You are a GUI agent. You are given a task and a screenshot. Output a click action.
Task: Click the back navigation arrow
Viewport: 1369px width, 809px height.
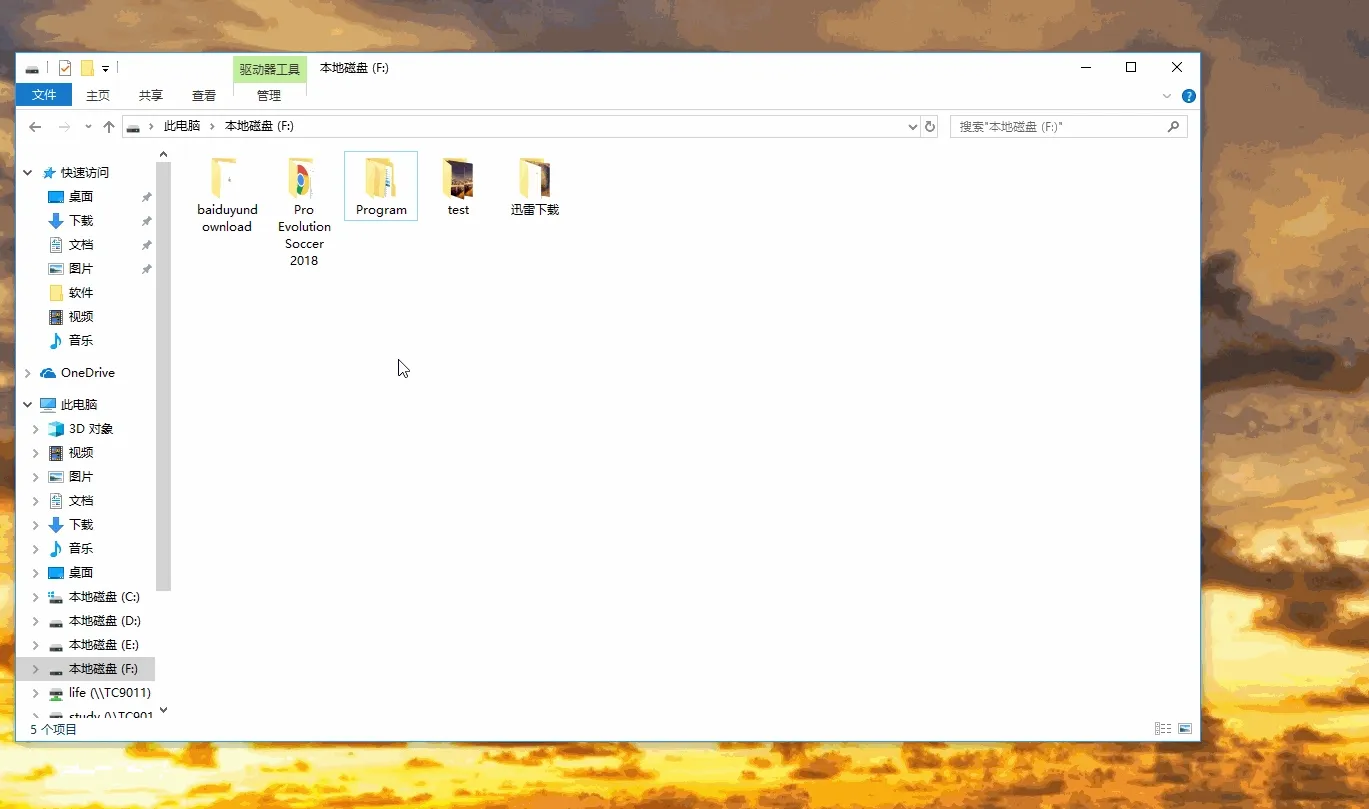35,127
